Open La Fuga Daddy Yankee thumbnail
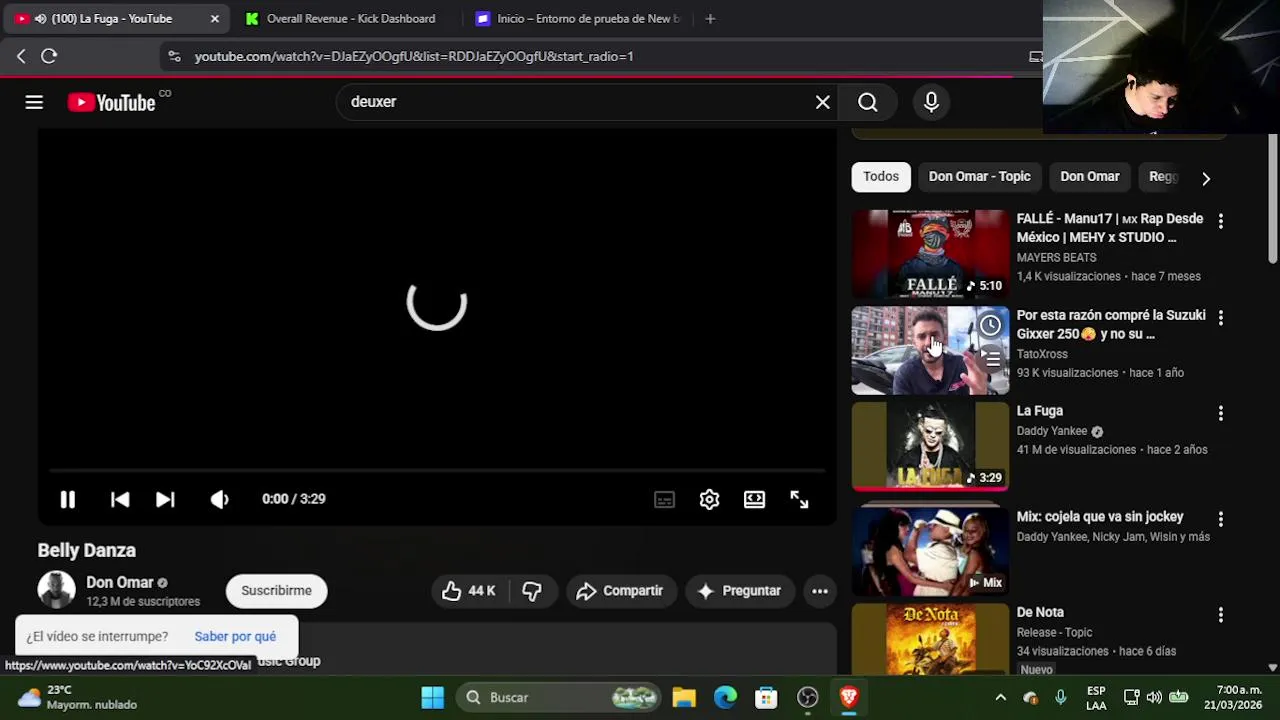Viewport: 1280px width, 720px height. (930, 446)
